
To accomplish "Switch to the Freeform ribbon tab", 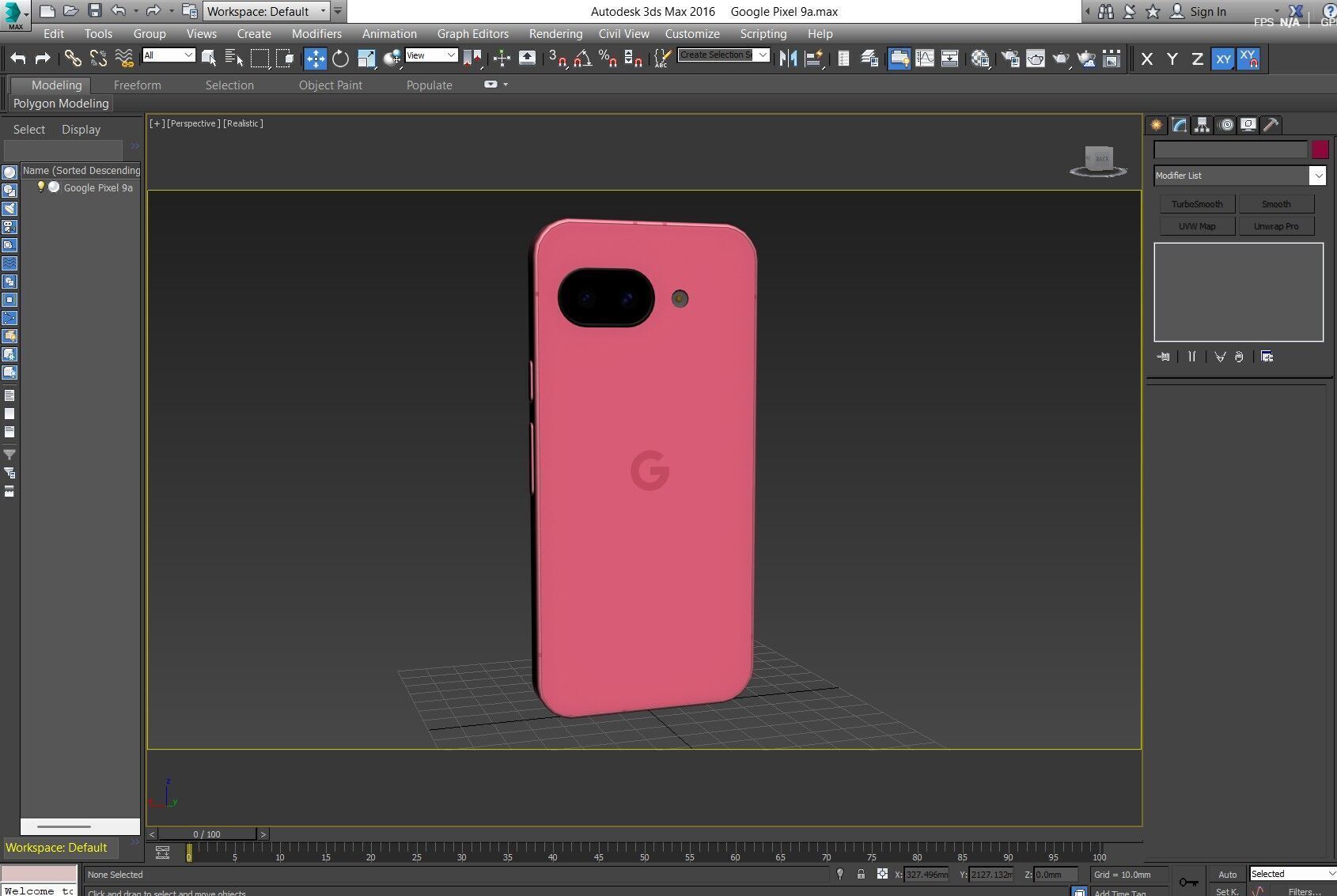I will (x=137, y=85).
